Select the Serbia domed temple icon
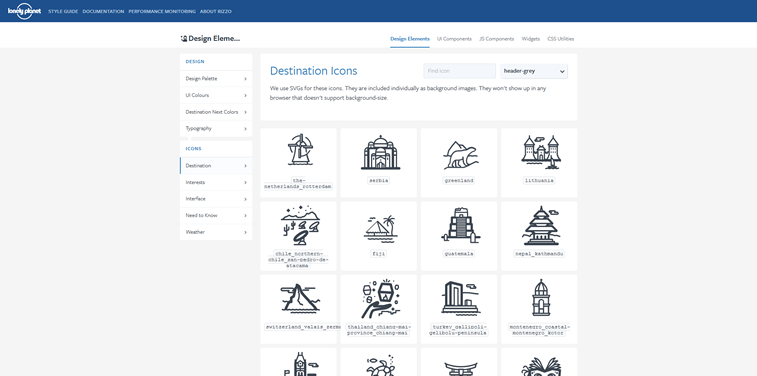Image resolution: width=757 pixels, height=376 pixels. [x=380, y=153]
